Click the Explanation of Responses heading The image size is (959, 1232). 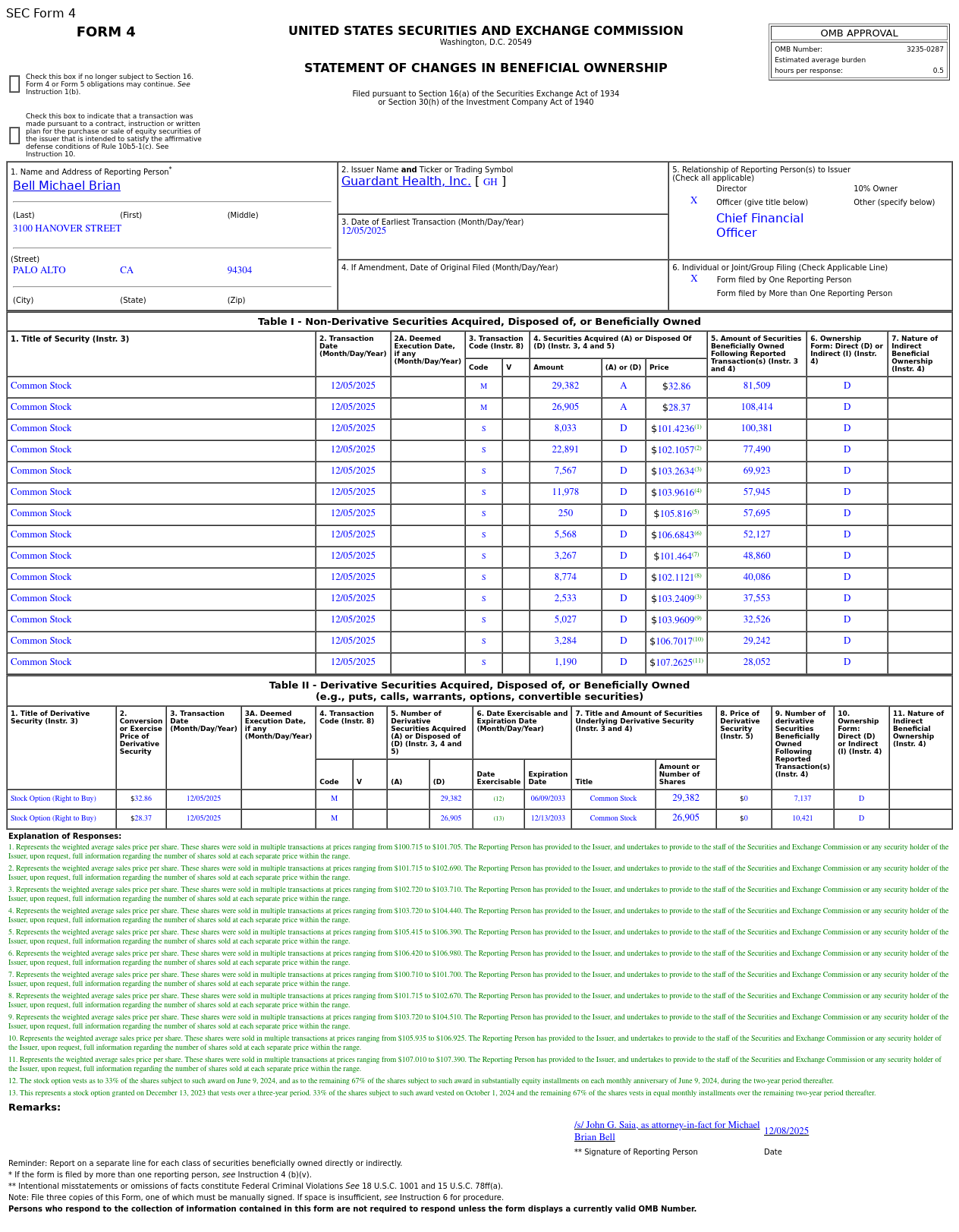point(64,837)
